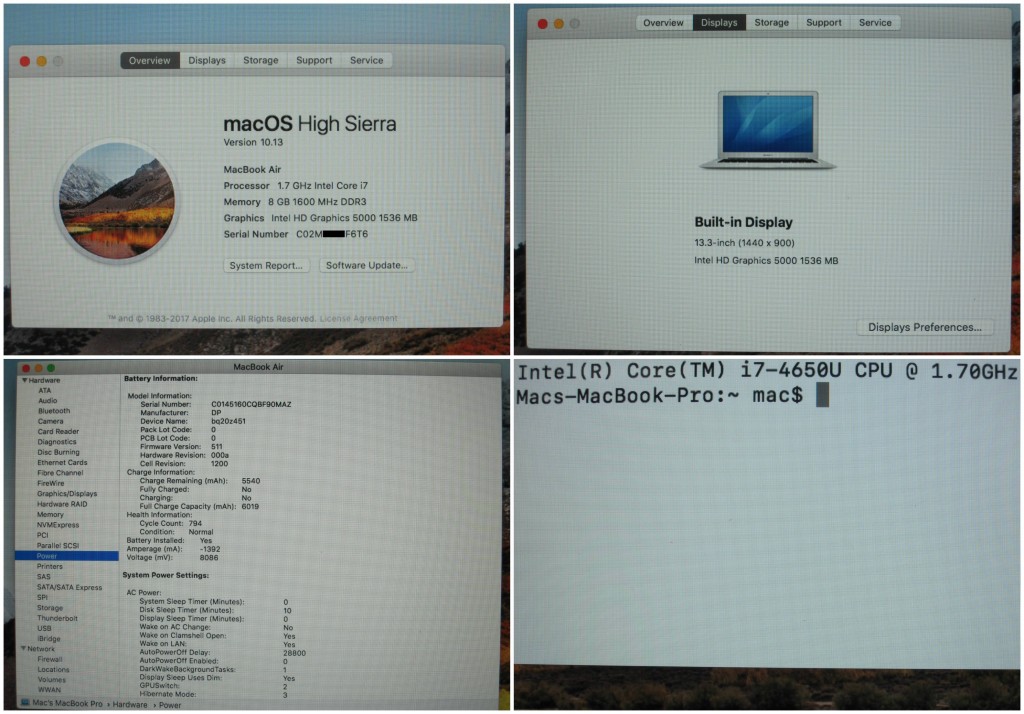Select NVMExpress in the sidebar

[x=58, y=525]
